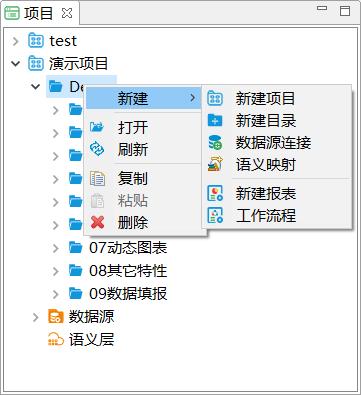Expand the test project node
361x395 pixels.
pos(15,41)
